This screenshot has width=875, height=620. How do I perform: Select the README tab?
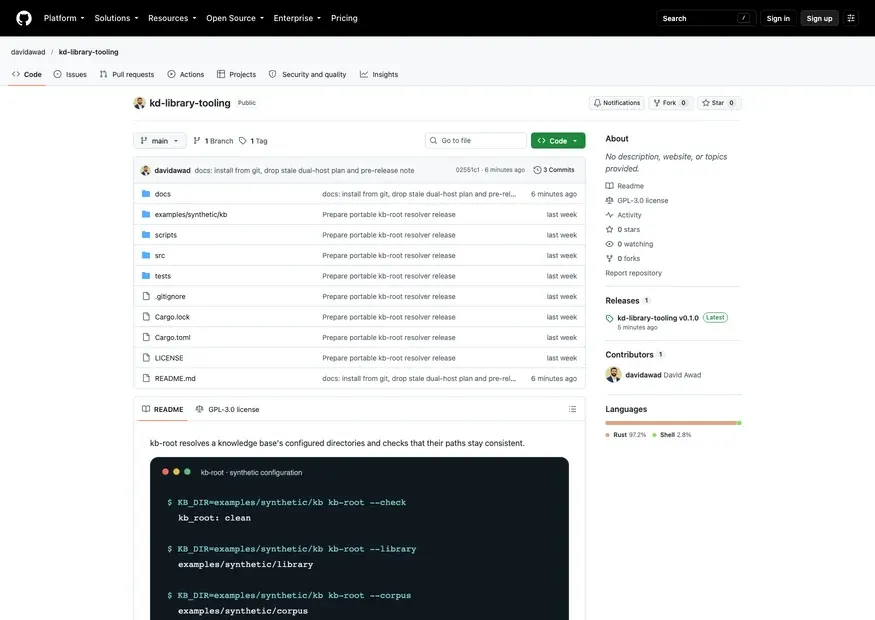(x=162, y=409)
